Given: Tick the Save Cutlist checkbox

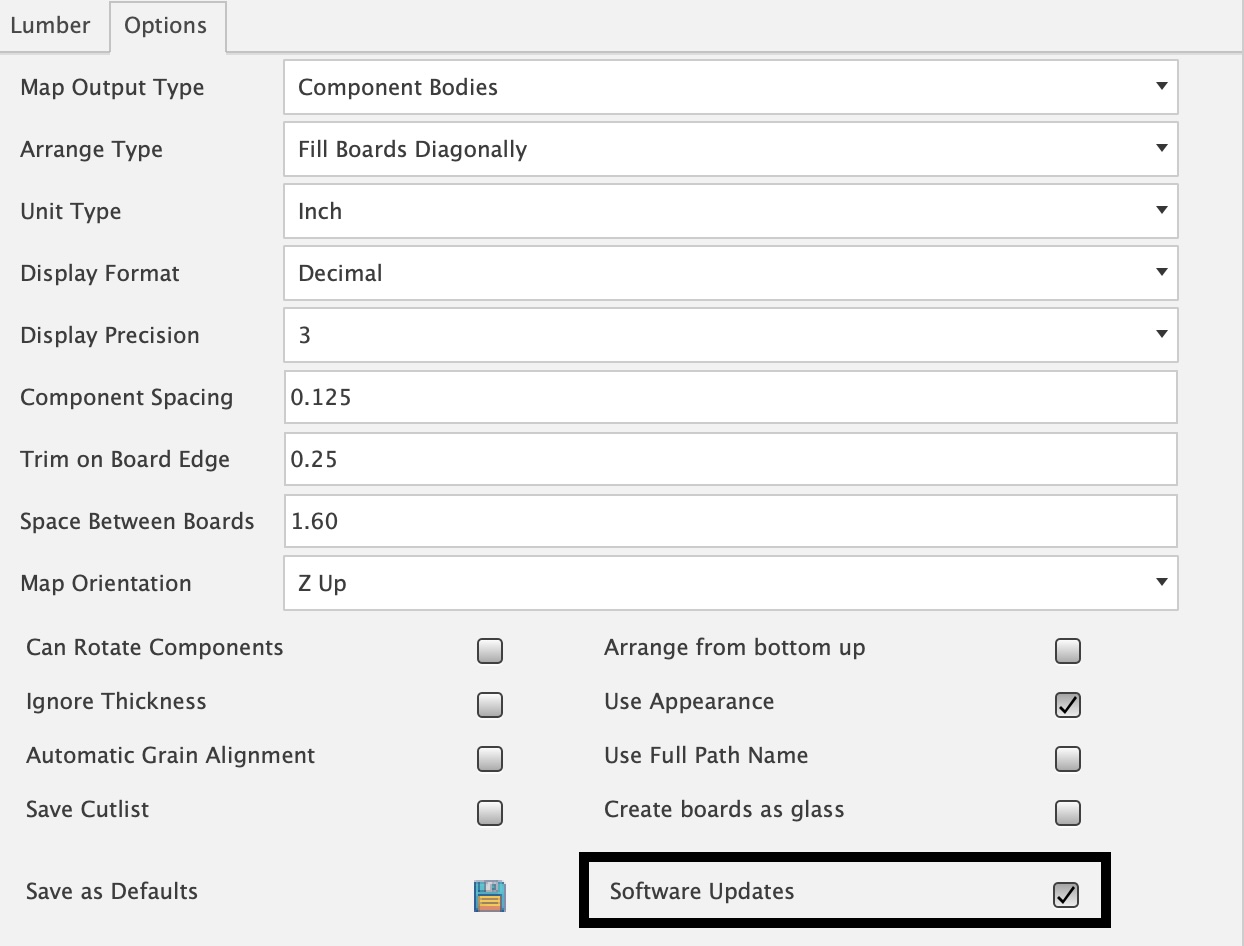Looking at the screenshot, I should pyautogui.click(x=490, y=814).
